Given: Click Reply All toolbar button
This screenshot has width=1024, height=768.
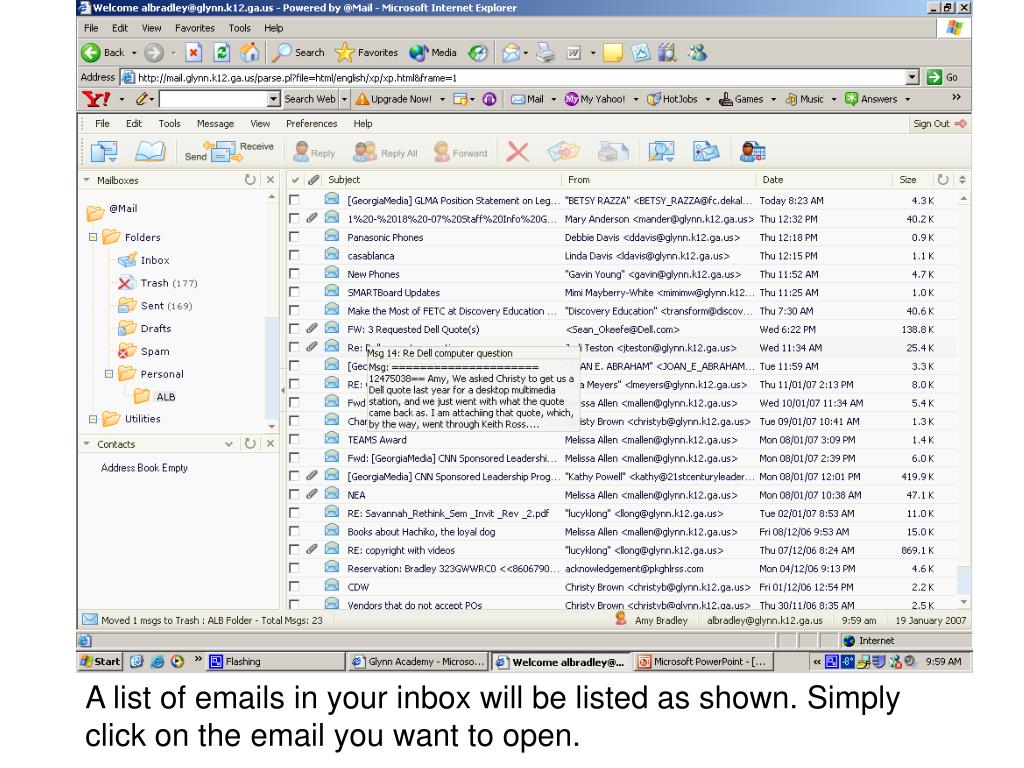Looking at the screenshot, I should [x=385, y=152].
